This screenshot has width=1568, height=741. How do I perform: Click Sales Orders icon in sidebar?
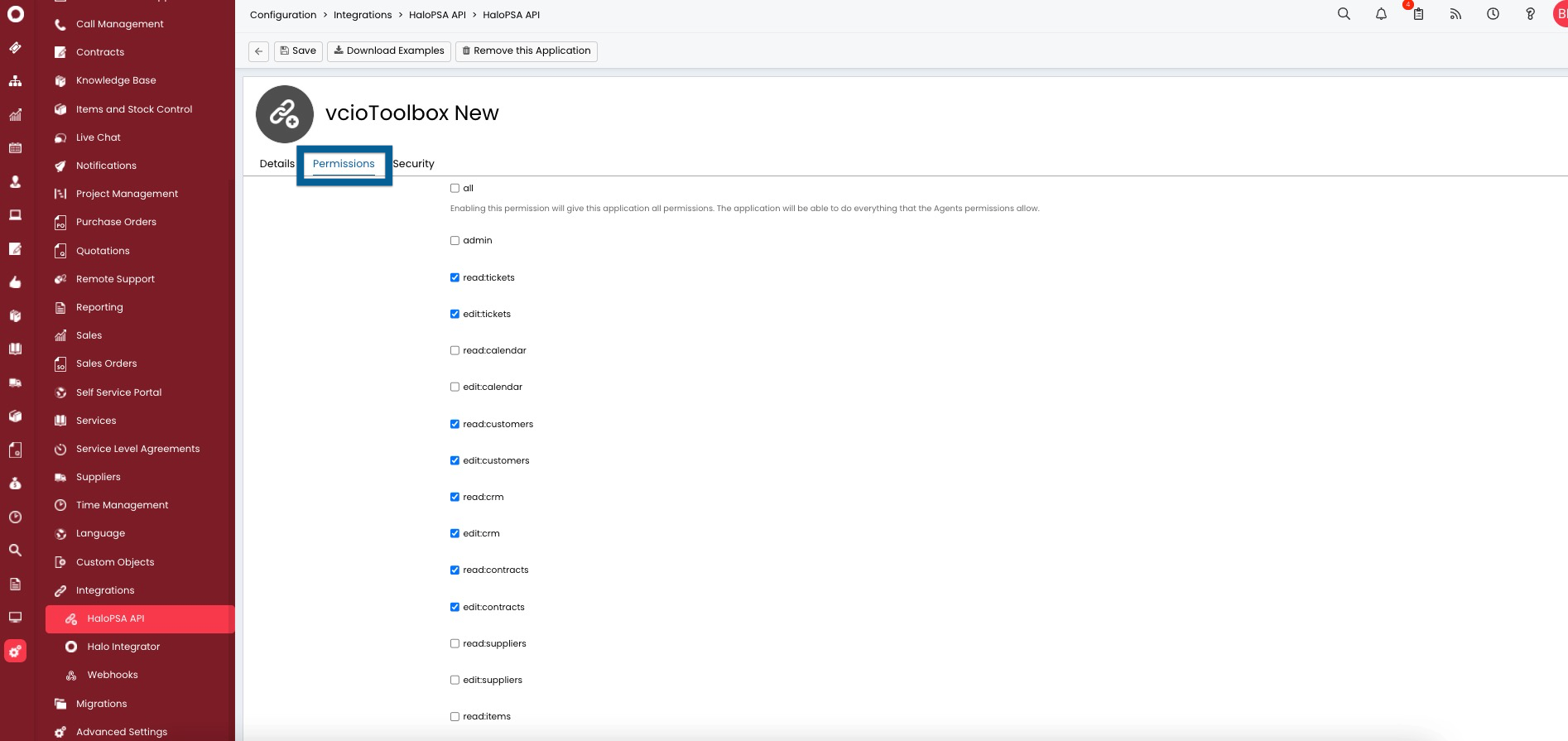coord(60,363)
